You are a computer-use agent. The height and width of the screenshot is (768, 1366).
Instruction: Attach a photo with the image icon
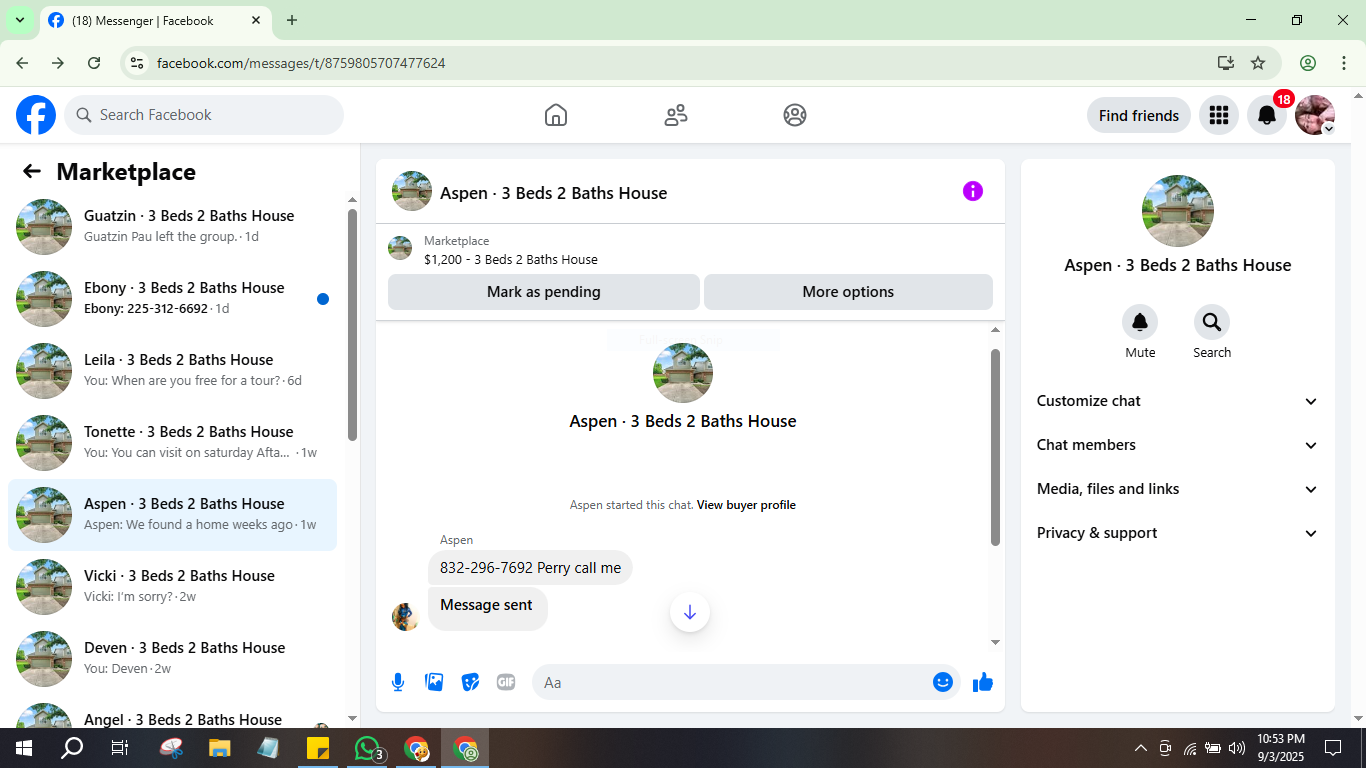pos(434,682)
